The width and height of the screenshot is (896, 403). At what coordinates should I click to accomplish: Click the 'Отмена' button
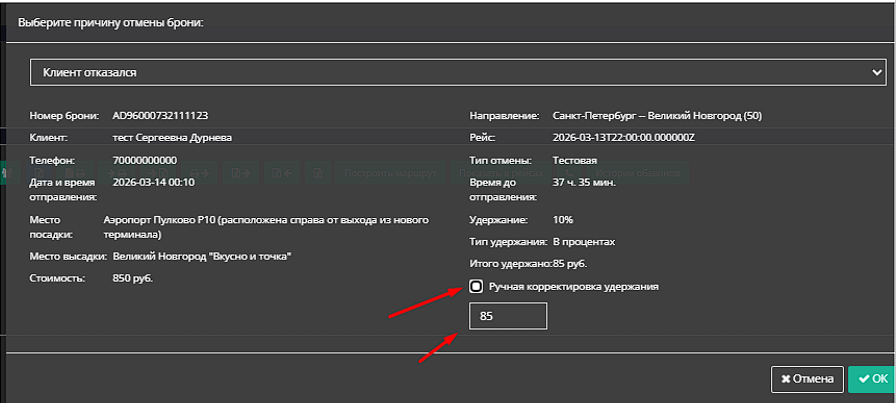[x=807, y=380]
